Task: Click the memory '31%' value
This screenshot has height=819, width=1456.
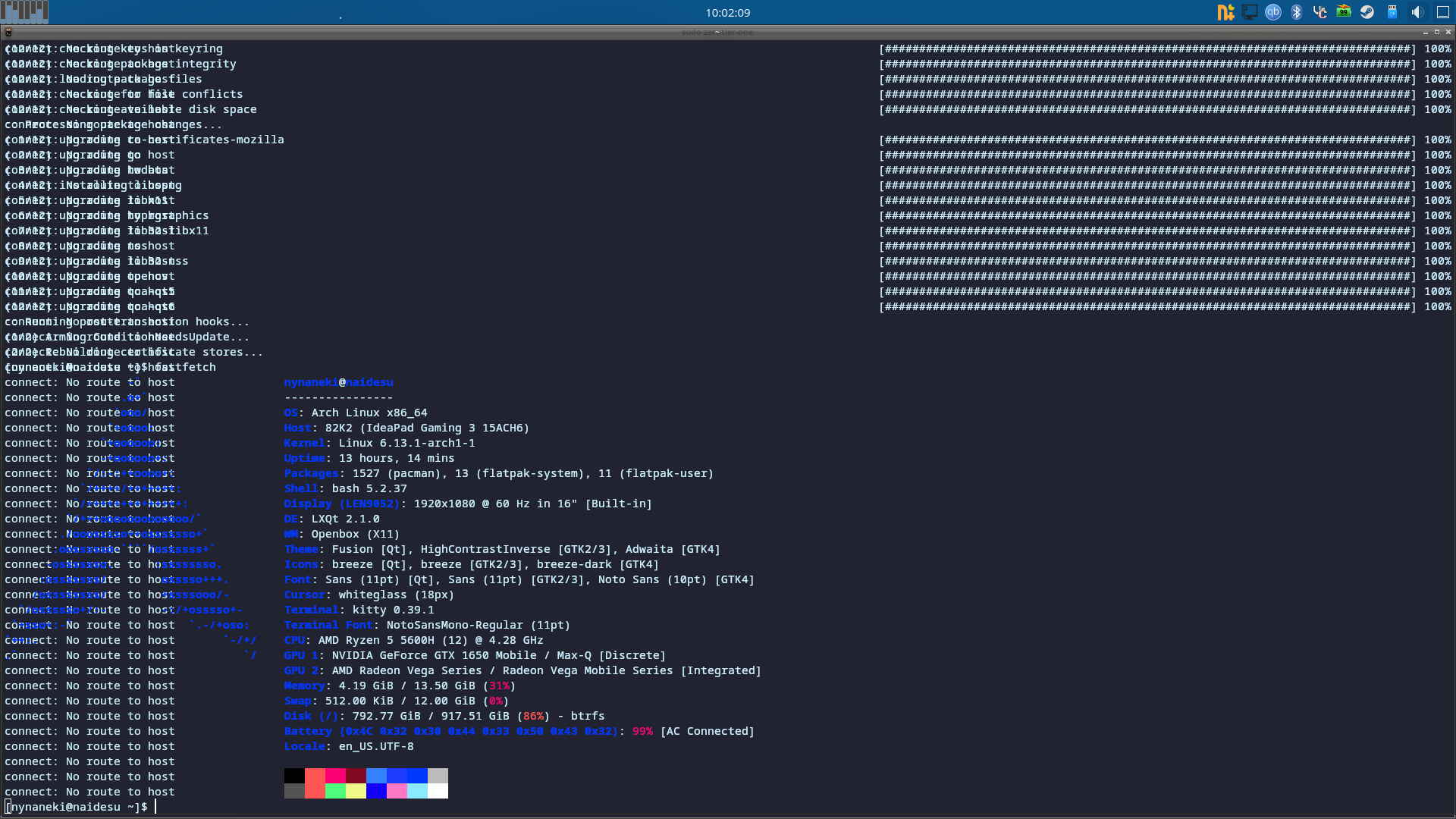Action: tap(499, 686)
